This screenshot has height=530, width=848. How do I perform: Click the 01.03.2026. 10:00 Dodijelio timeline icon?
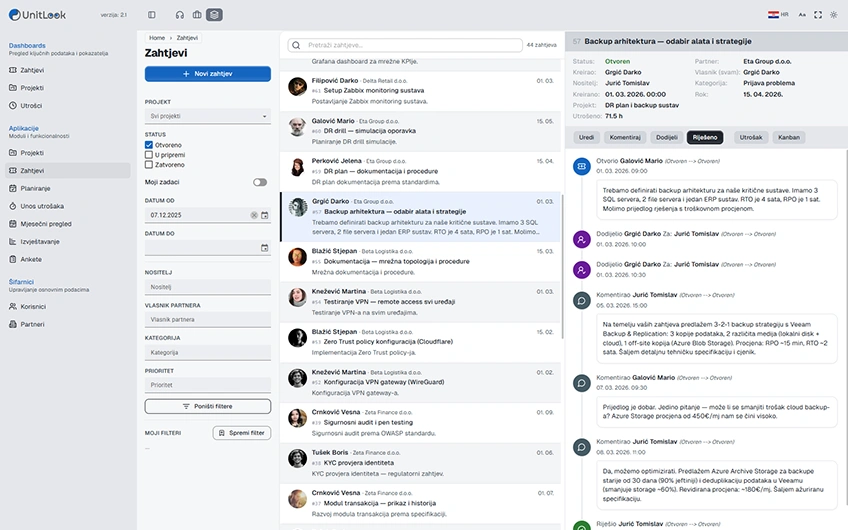click(x=581, y=239)
